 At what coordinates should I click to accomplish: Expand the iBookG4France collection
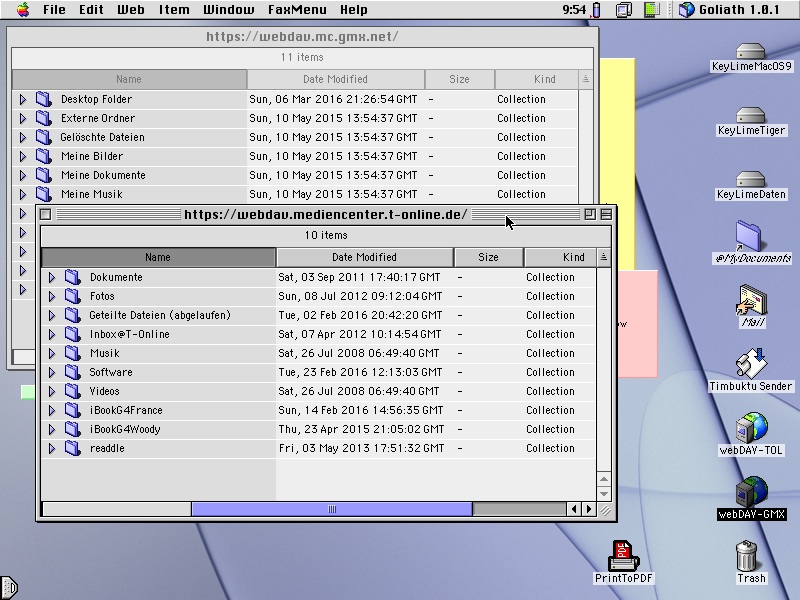[x=52, y=410]
